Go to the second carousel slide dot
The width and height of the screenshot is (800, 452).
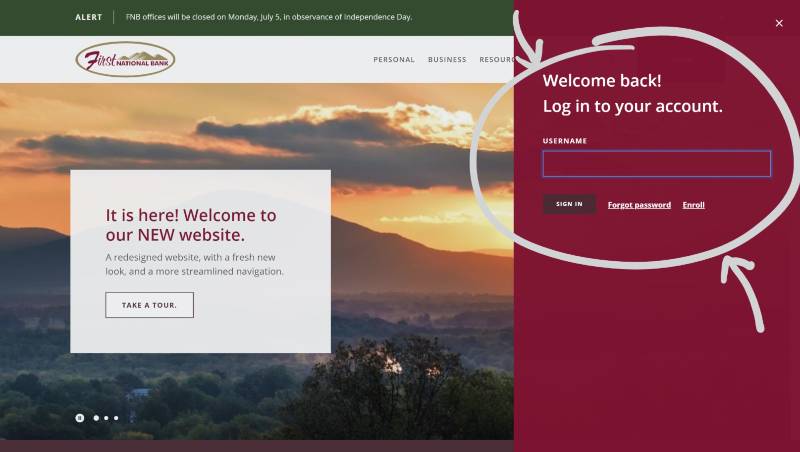96,418
